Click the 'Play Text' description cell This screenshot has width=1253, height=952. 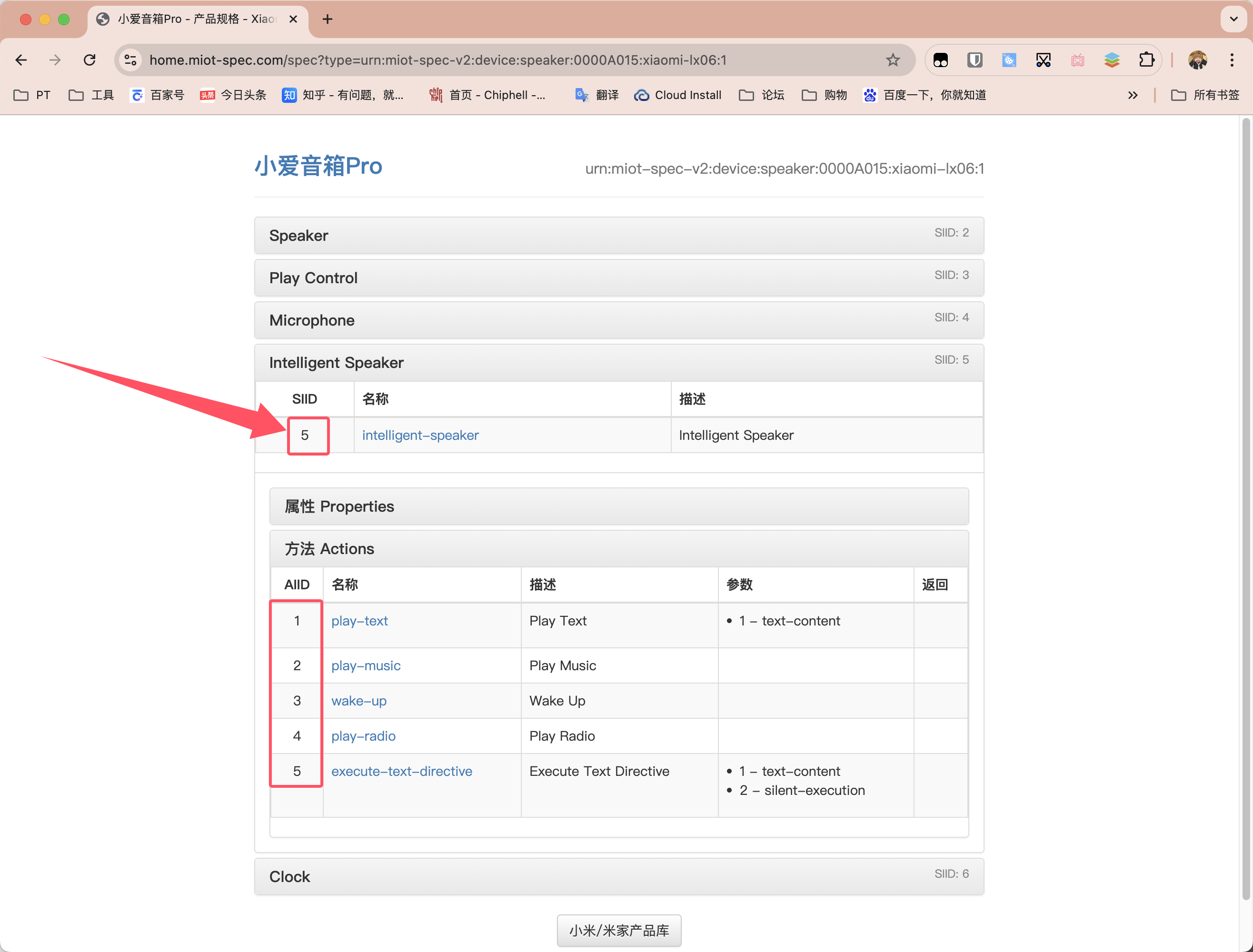point(619,625)
